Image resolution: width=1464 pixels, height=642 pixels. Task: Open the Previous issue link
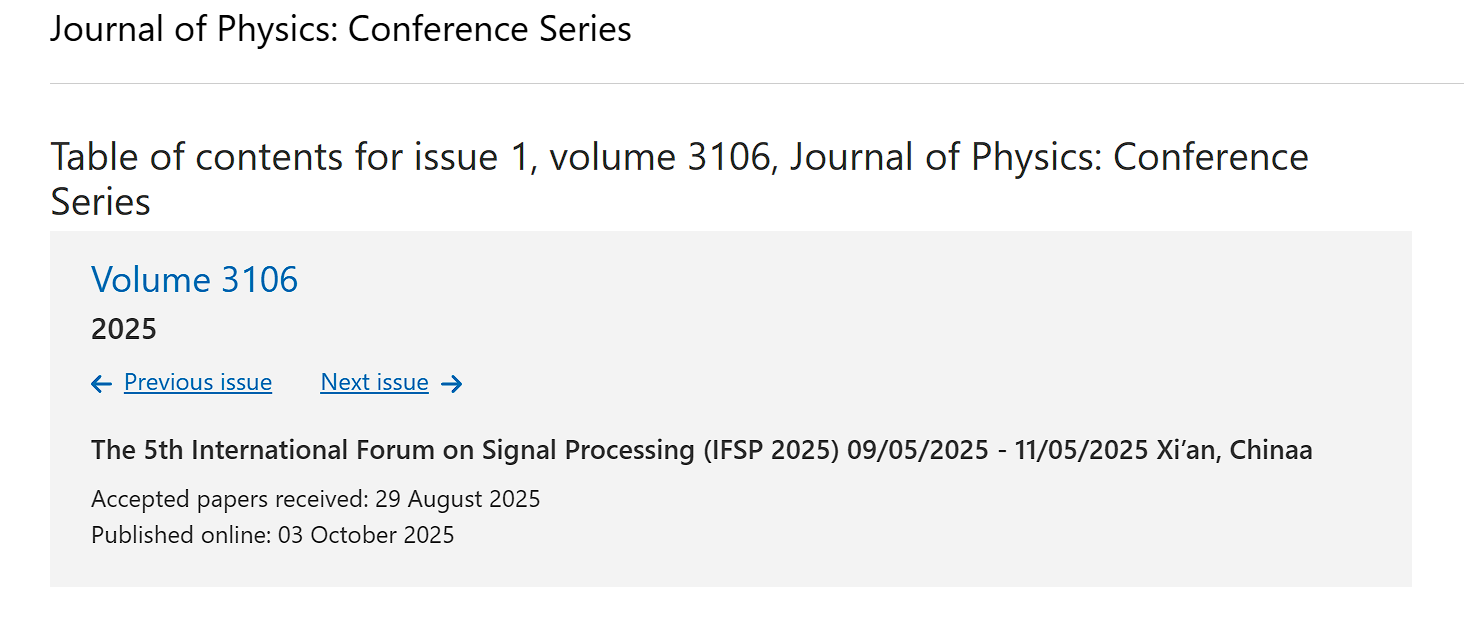pyautogui.click(x=198, y=383)
